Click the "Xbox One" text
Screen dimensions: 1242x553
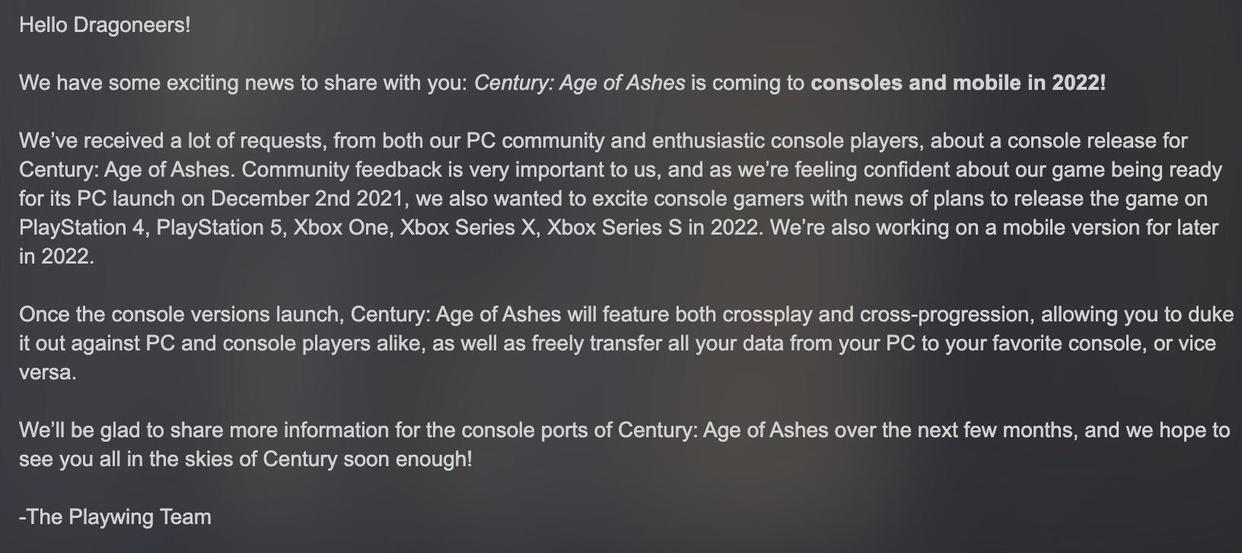[x=340, y=227]
